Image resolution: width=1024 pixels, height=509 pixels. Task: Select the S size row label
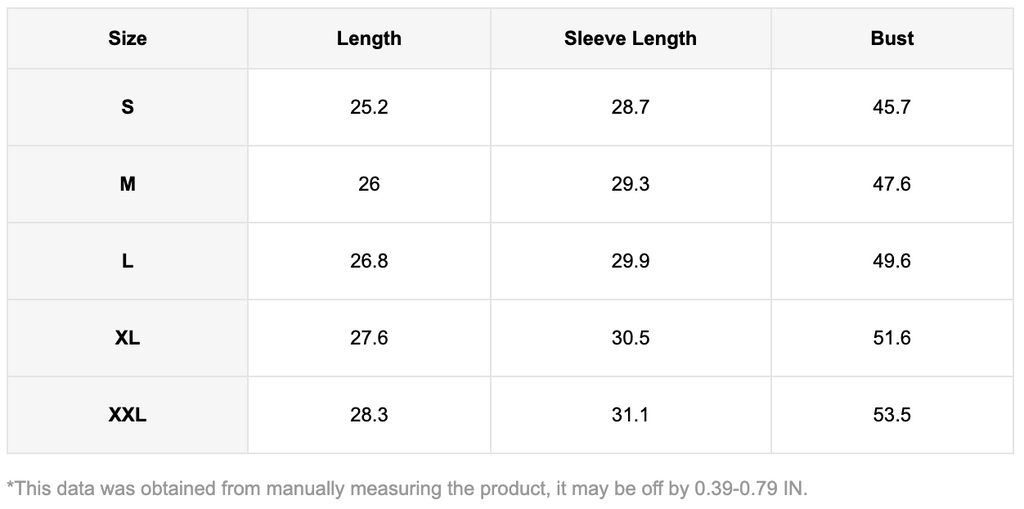127,107
